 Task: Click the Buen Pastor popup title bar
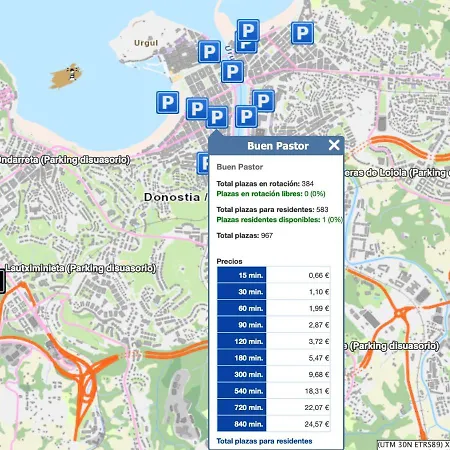pyautogui.click(x=276, y=146)
